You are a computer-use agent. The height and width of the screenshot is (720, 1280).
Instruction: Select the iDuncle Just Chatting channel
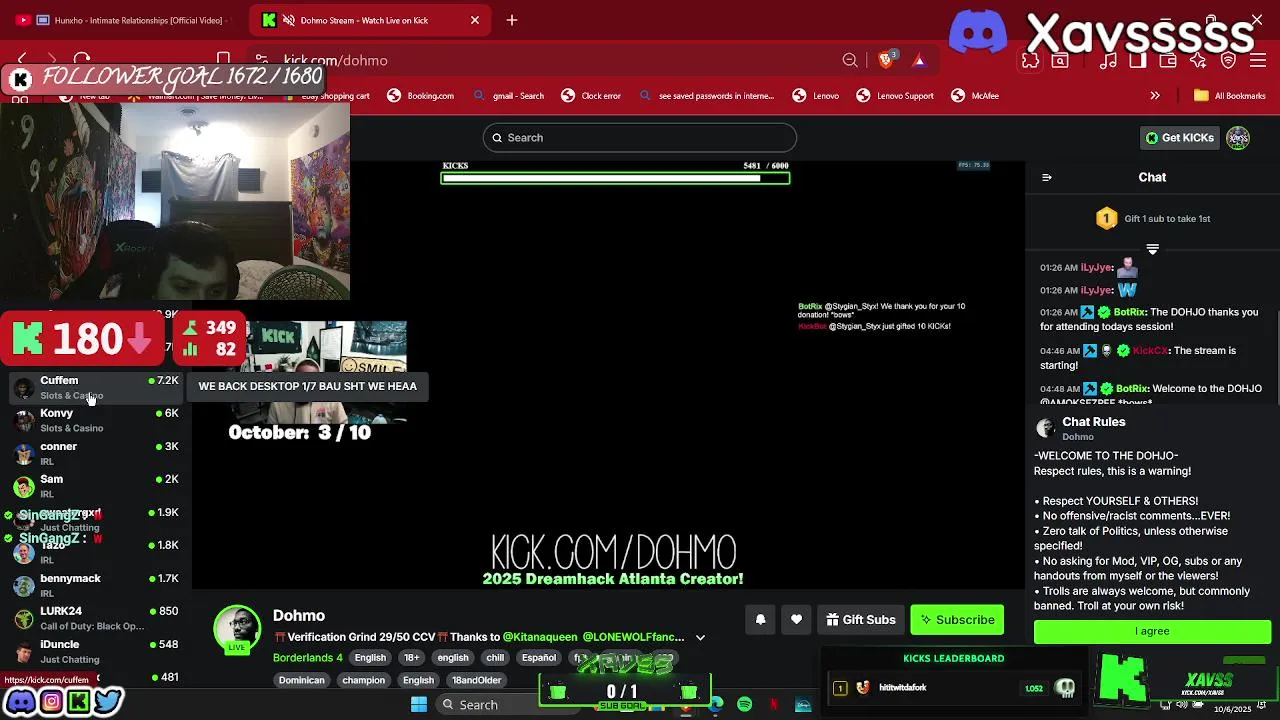pyautogui.click(x=95, y=651)
